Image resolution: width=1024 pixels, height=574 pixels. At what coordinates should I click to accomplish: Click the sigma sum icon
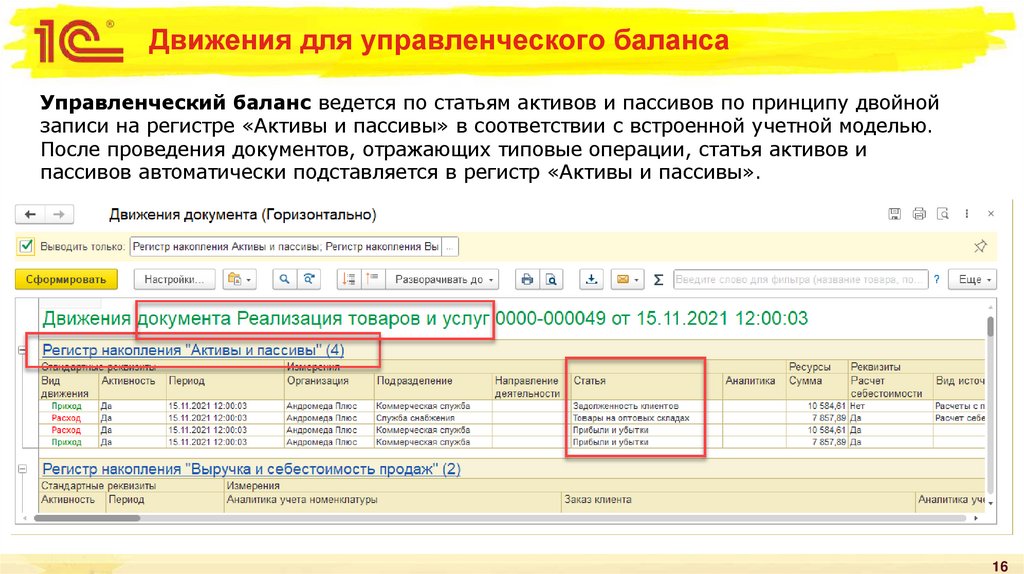[x=658, y=279]
